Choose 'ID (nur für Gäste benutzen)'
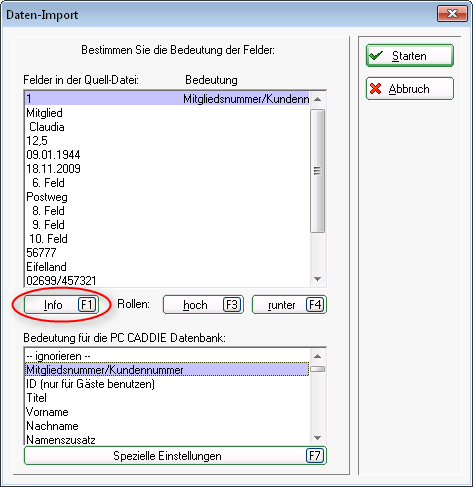473x487 pixels. 167,384
